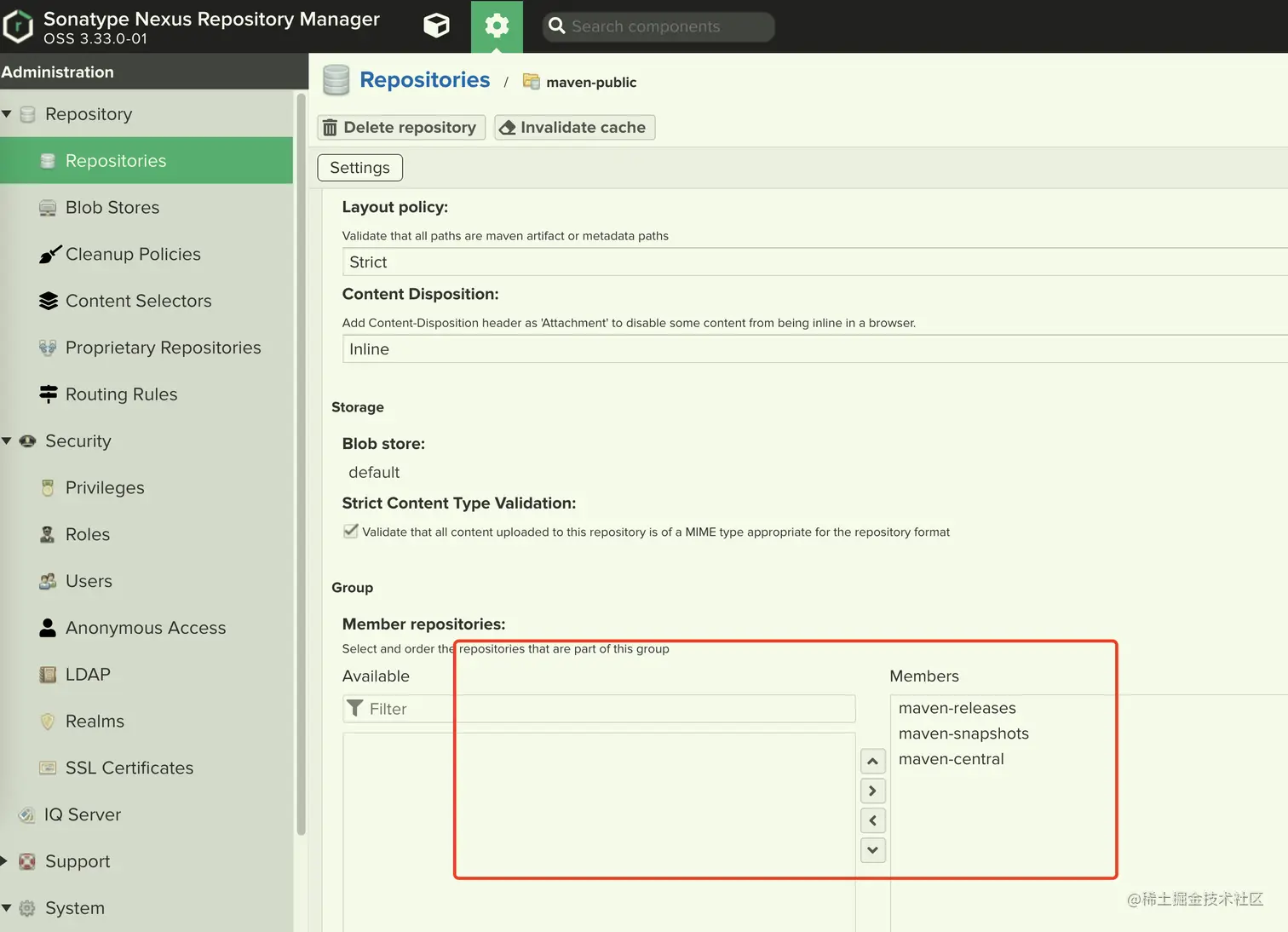Remove member with left arrow button

[x=873, y=820]
